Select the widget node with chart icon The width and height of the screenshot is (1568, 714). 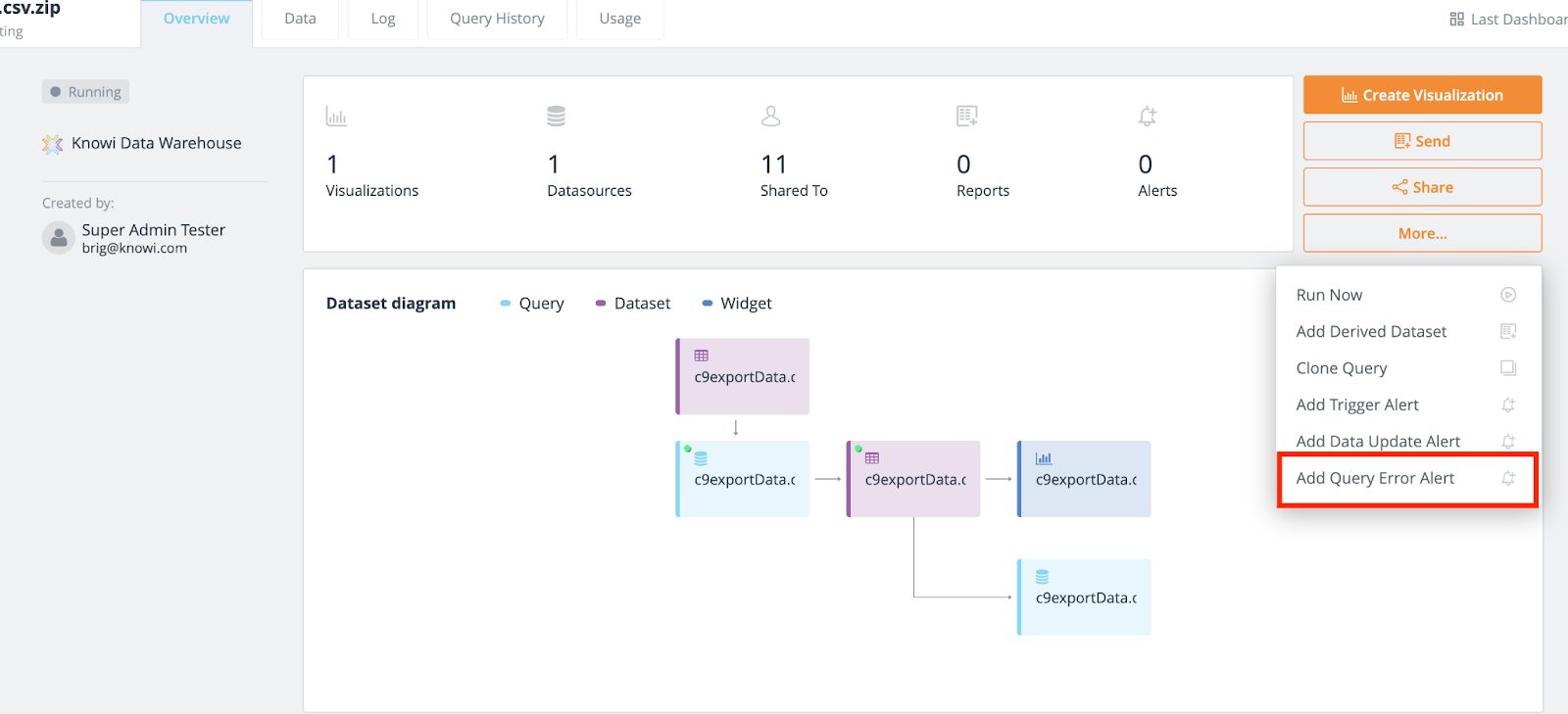pyautogui.click(x=1084, y=479)
